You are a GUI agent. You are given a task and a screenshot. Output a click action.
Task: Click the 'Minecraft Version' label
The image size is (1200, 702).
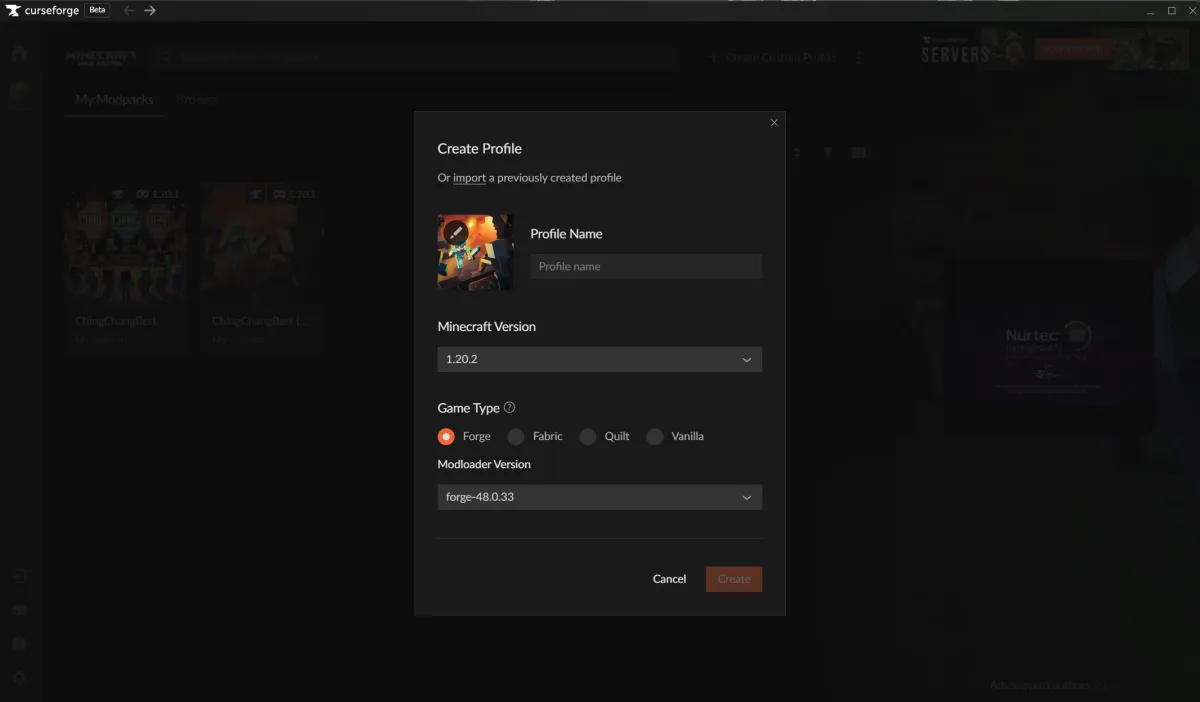tap(487, 327)
